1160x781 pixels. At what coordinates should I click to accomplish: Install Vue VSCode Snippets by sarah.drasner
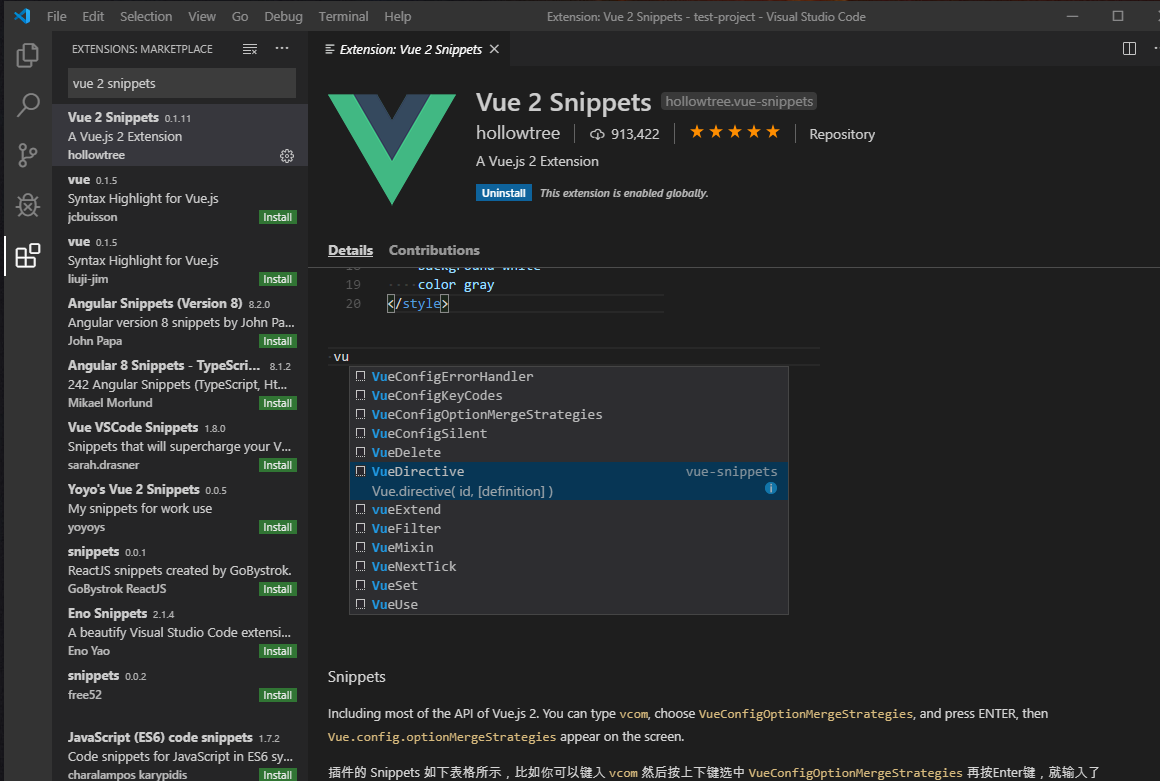click(x=277, y=466)
